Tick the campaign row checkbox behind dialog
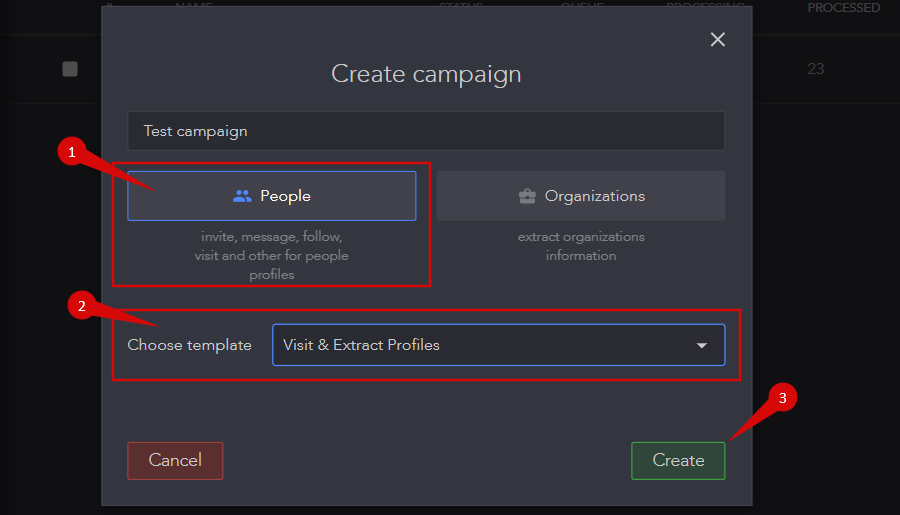The height and width of the screenshot is (515, 900). (x=70, y=69)
